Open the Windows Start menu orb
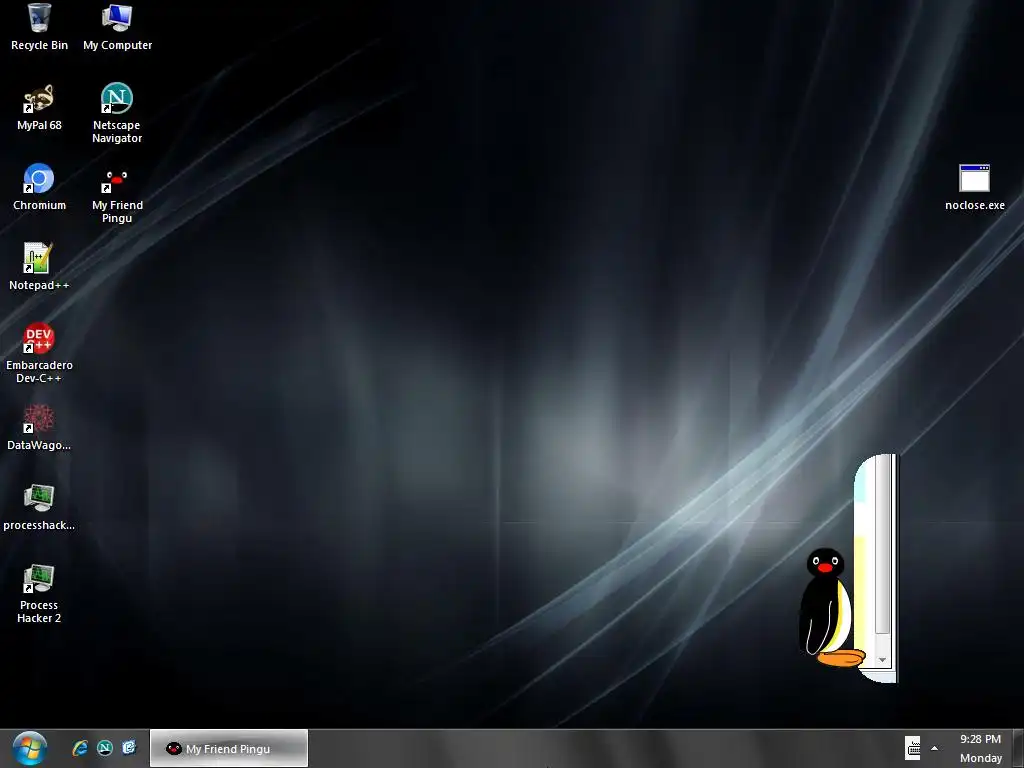1024x768 pixels. pyautogui.click(x=29, y=748)
